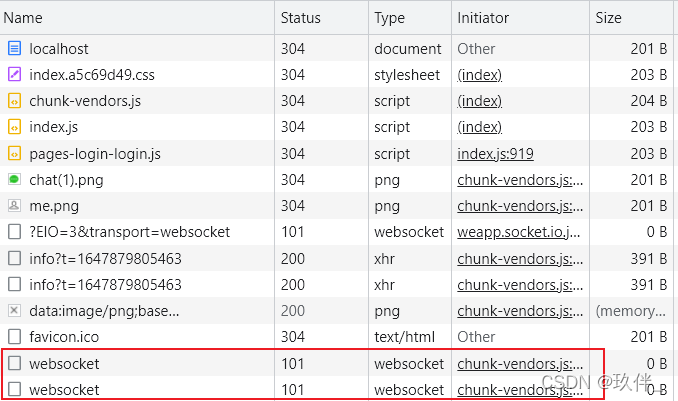
Task: Open the weapp.socket.io.j... initiator link
Action: pos(518,232)
